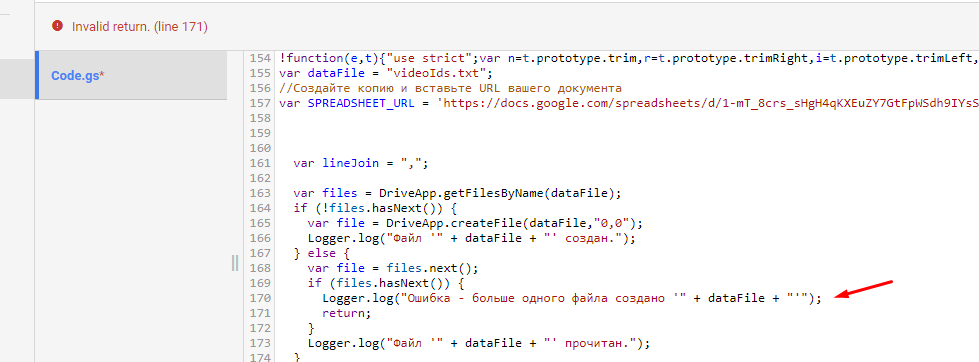The width and height of the screenshot is (979, 362).
Task: Click line number 163 in the gutter
Action: point(259,193)
